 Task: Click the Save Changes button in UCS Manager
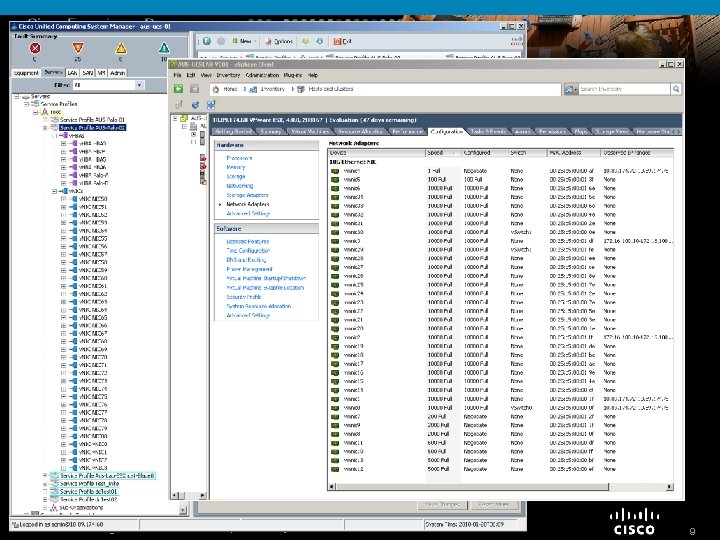tap(443, 505)
